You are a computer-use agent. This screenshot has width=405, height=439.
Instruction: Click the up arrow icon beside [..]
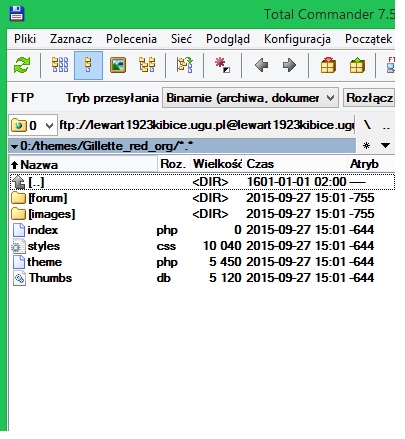click(x=18, y=182)
